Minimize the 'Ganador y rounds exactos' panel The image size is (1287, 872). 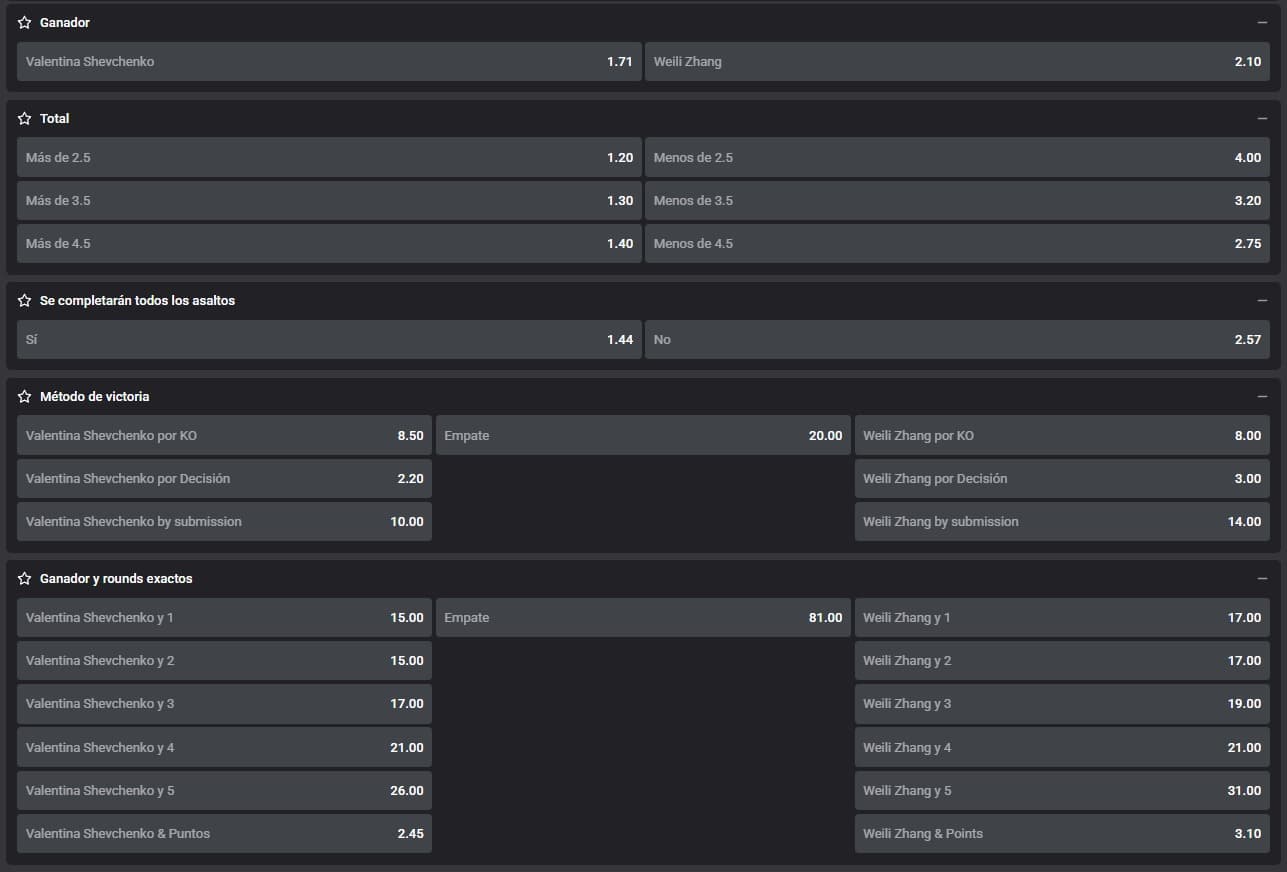pos(1262,578)
